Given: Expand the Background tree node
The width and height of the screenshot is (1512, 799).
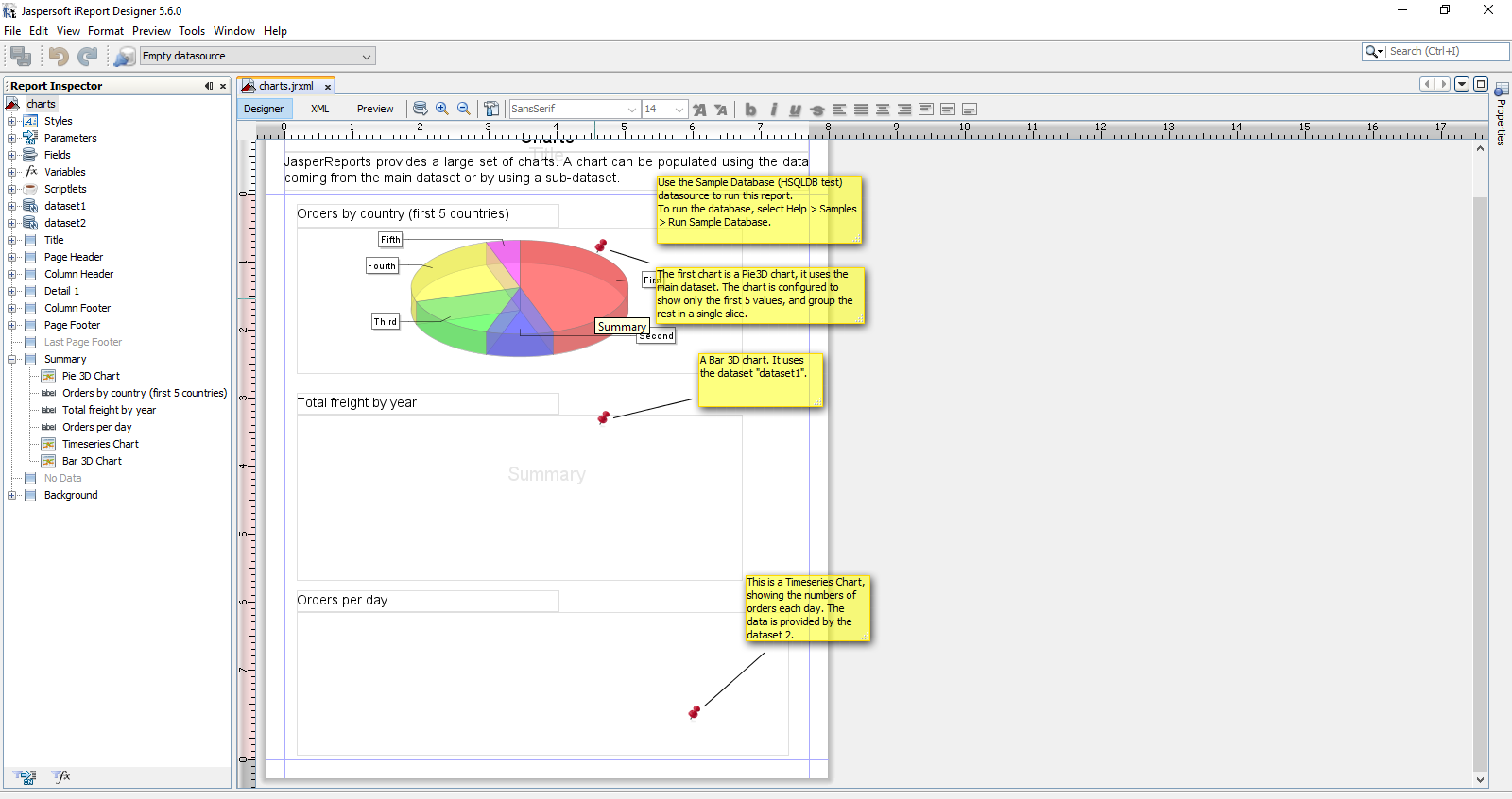Looking at the screenshot, I should (11, 495).
